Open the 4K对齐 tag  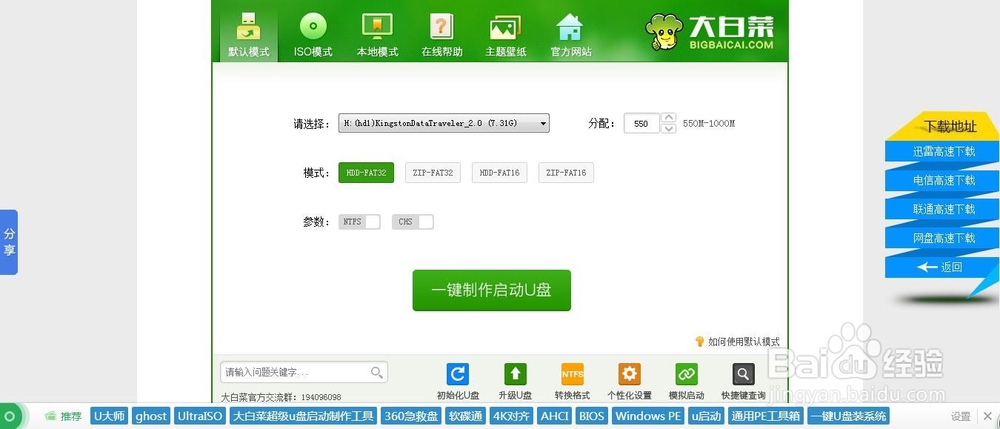pos(511,417)
